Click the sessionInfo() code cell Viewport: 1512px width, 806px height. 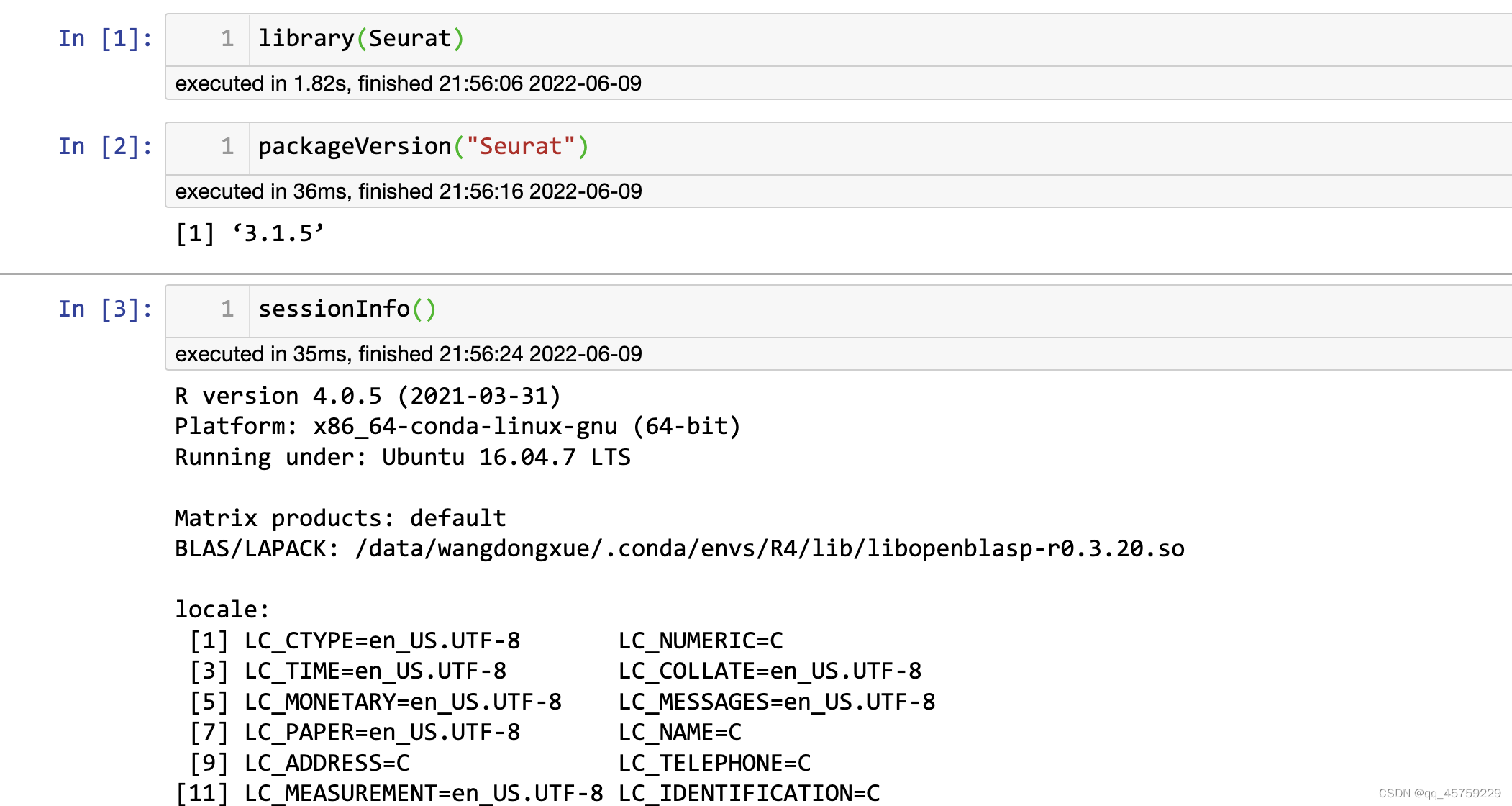pyautogui.click(x=838, y=311)
